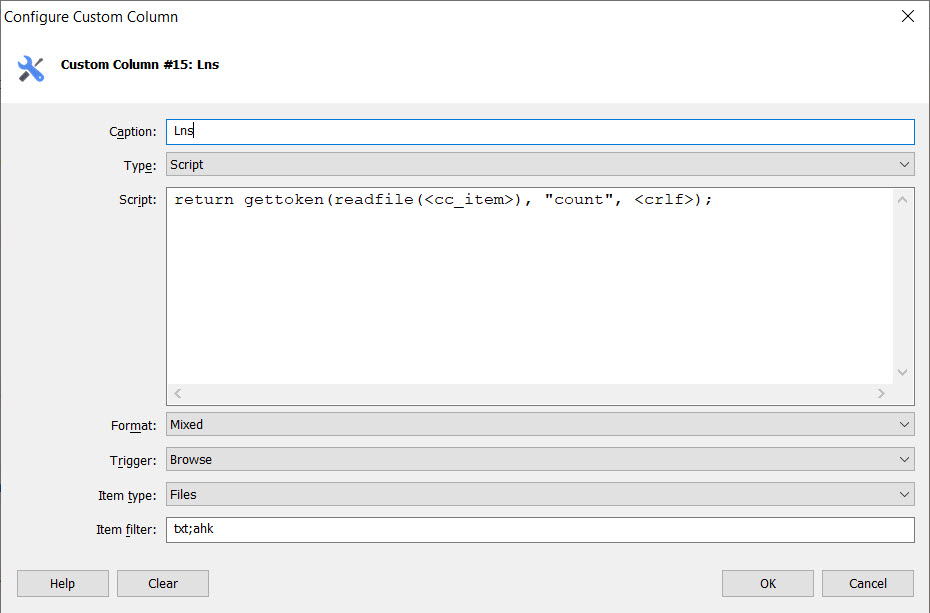Click the Caption label text
The width and height of the screenshot is (930, 613).
132,132
